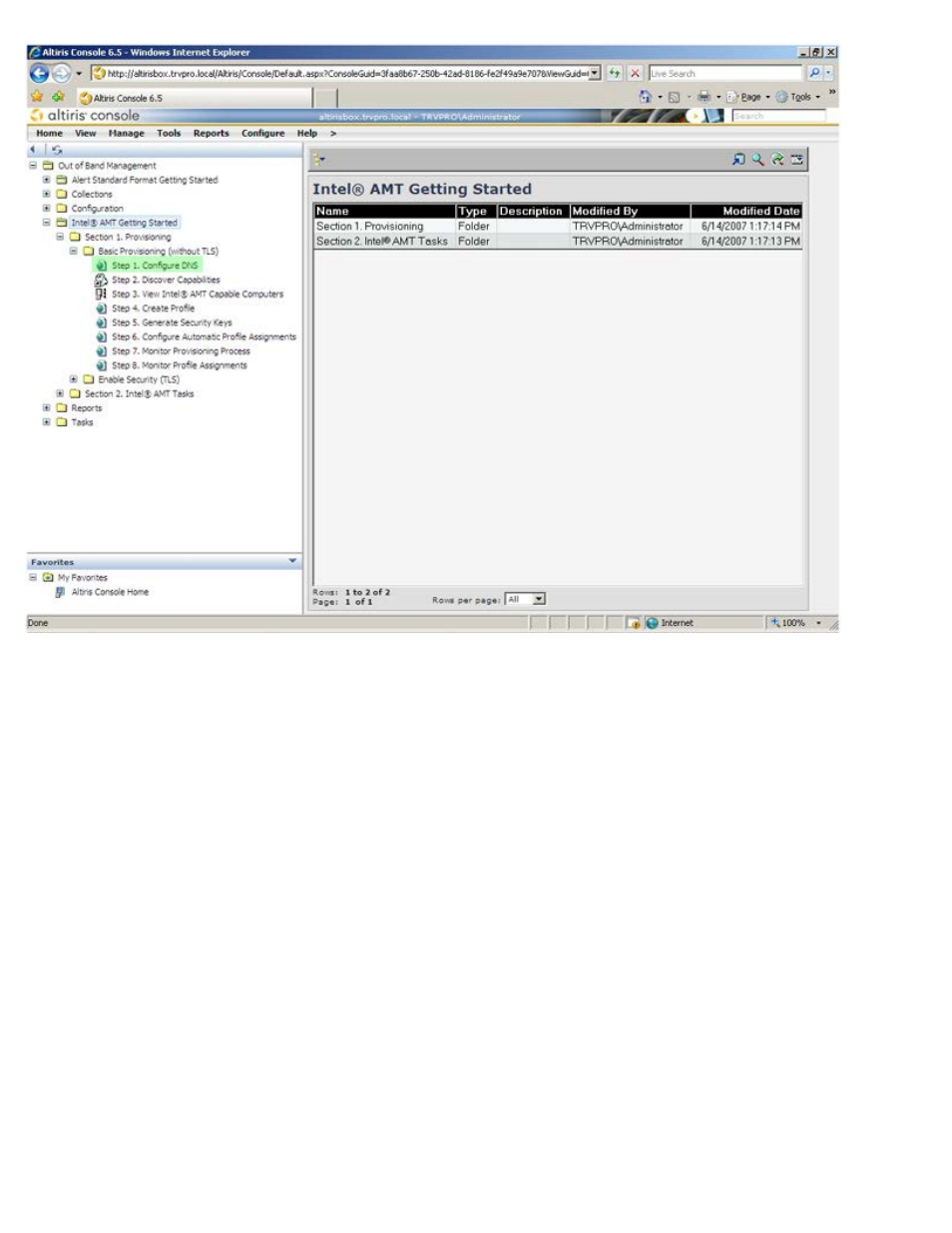Select the Altiris Console 6.5 browser tab
The height and width of the screenshot is (1233, 952).
[195, 98]
